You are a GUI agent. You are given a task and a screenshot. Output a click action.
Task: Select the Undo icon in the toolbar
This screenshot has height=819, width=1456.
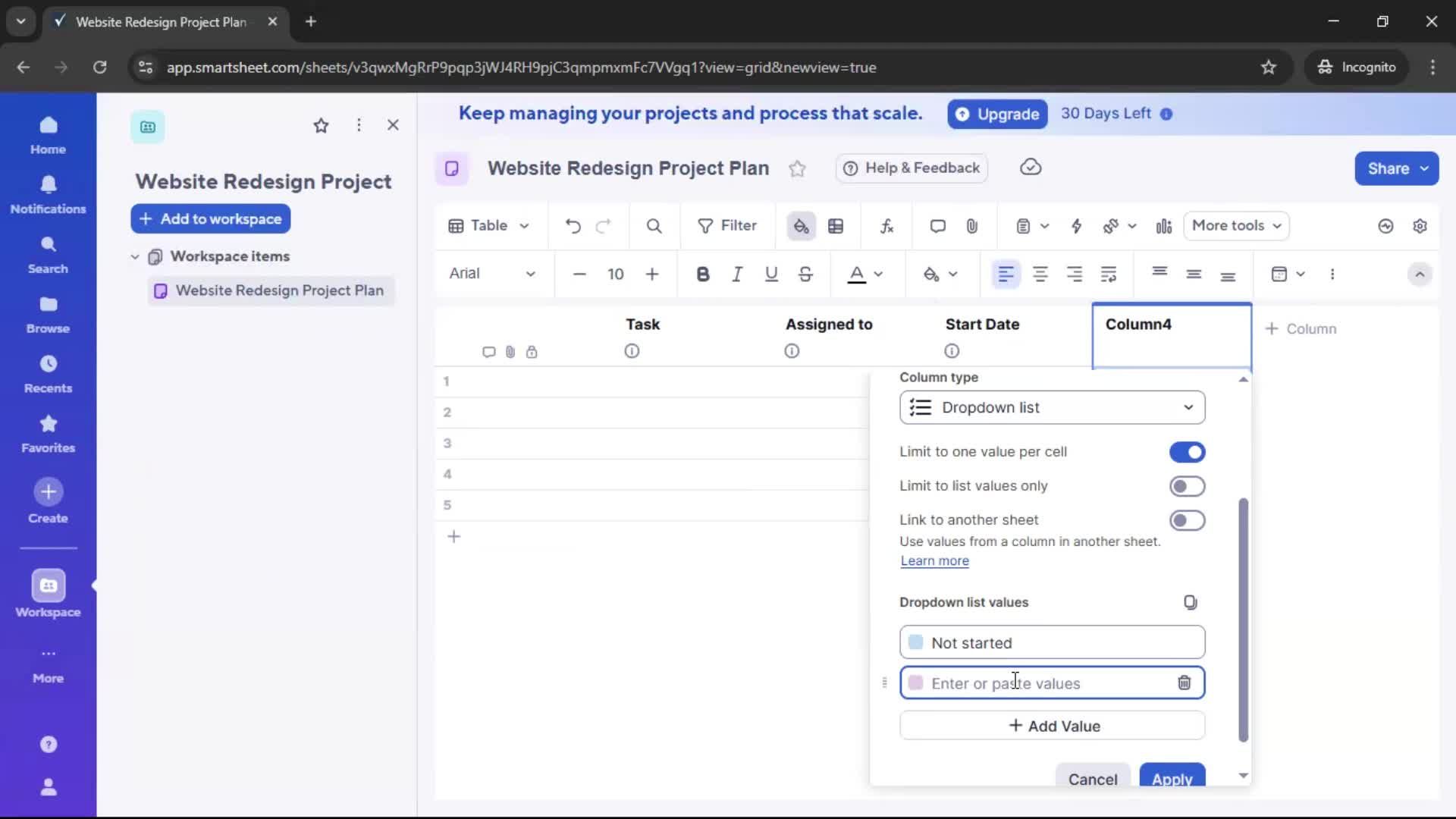coord(573,226)
